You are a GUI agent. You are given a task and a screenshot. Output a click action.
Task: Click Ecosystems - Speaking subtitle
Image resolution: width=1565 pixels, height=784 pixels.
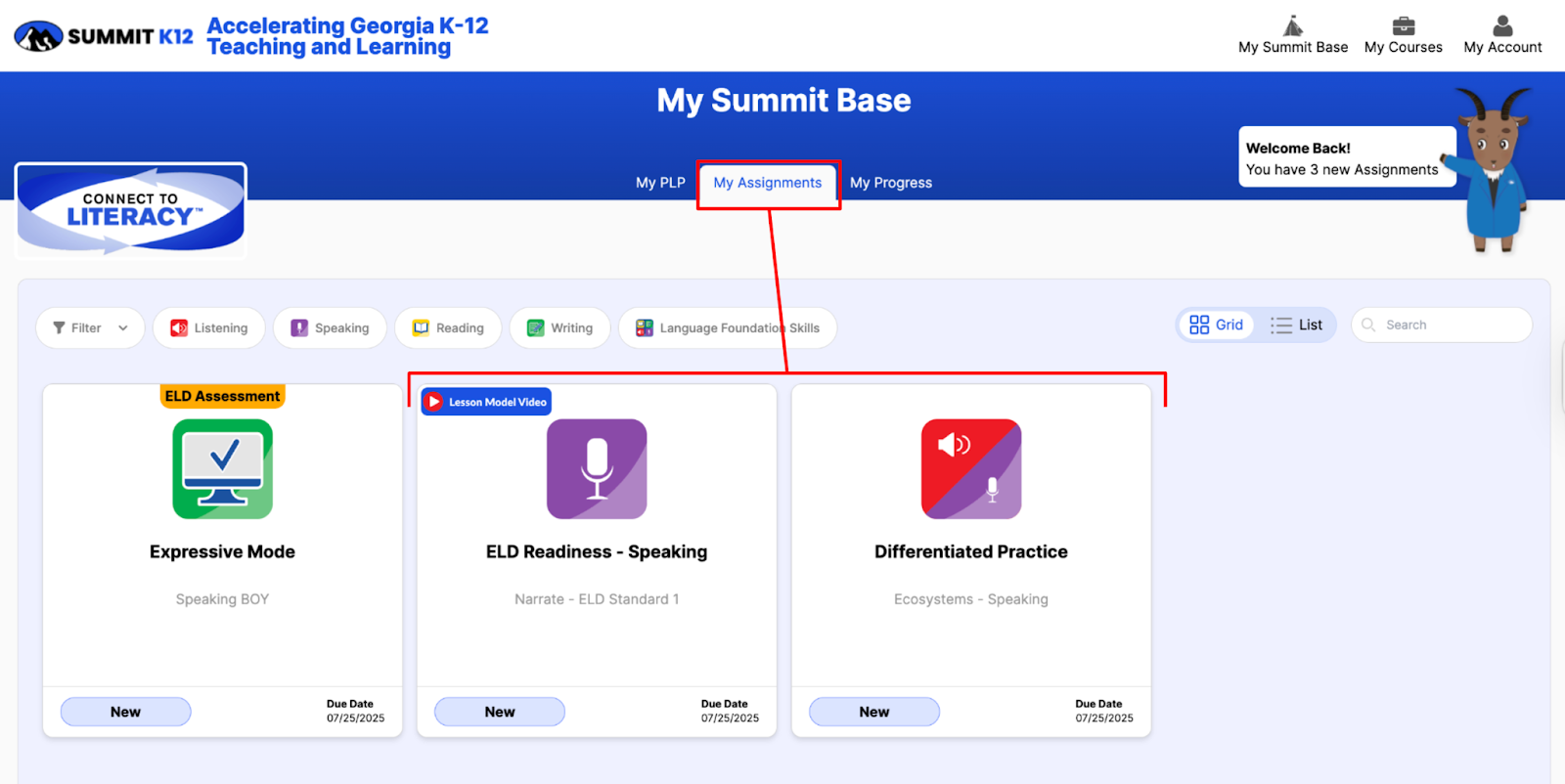point(971,599)
